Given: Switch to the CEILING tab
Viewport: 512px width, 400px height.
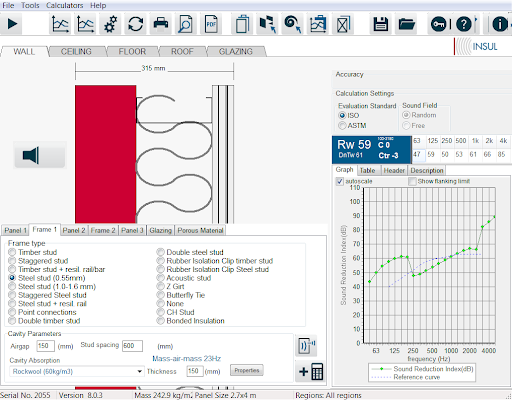Looking at the screenshot, I should point(76,52).
